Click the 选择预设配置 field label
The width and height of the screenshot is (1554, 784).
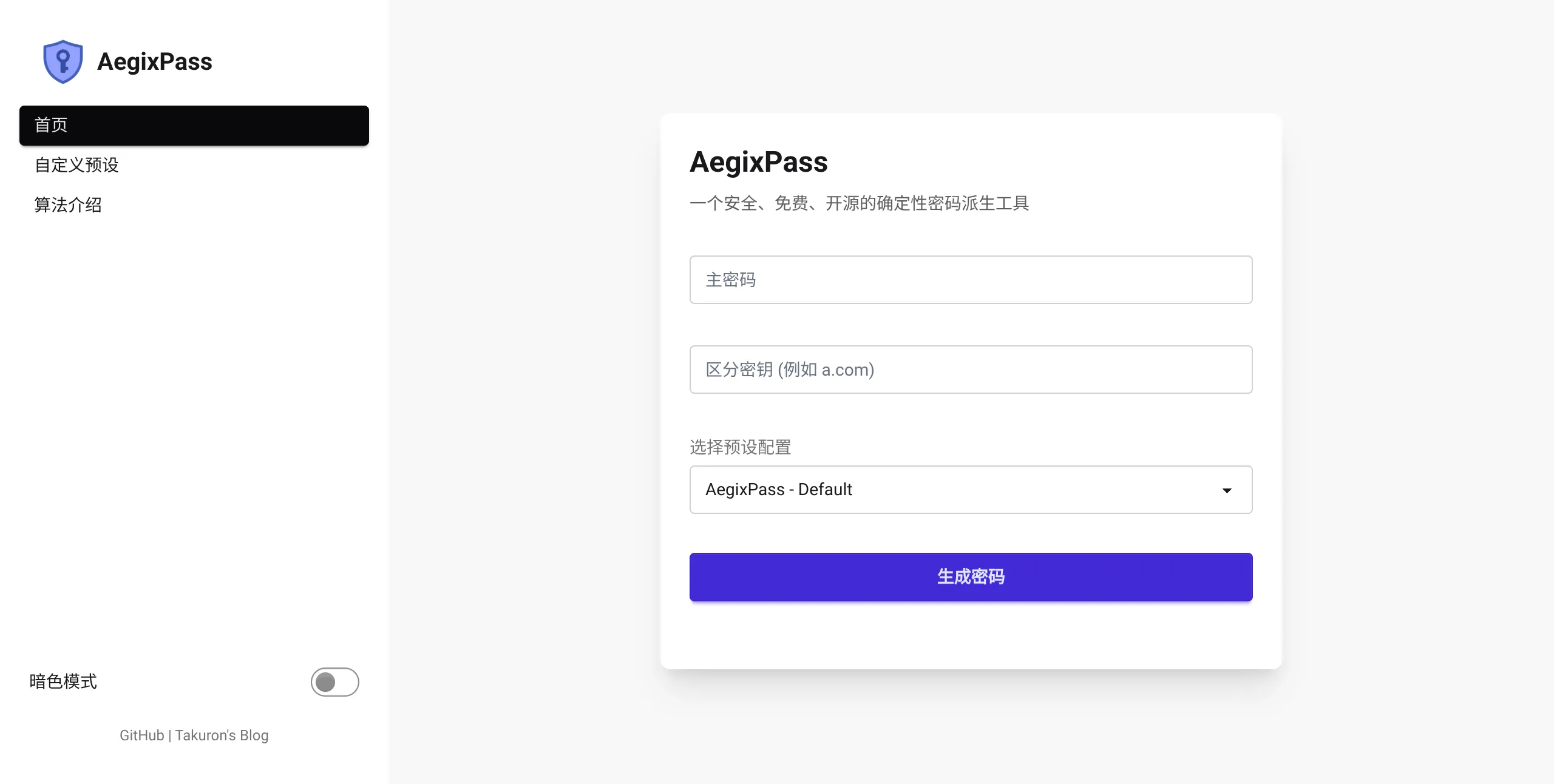tap(740, 447)
